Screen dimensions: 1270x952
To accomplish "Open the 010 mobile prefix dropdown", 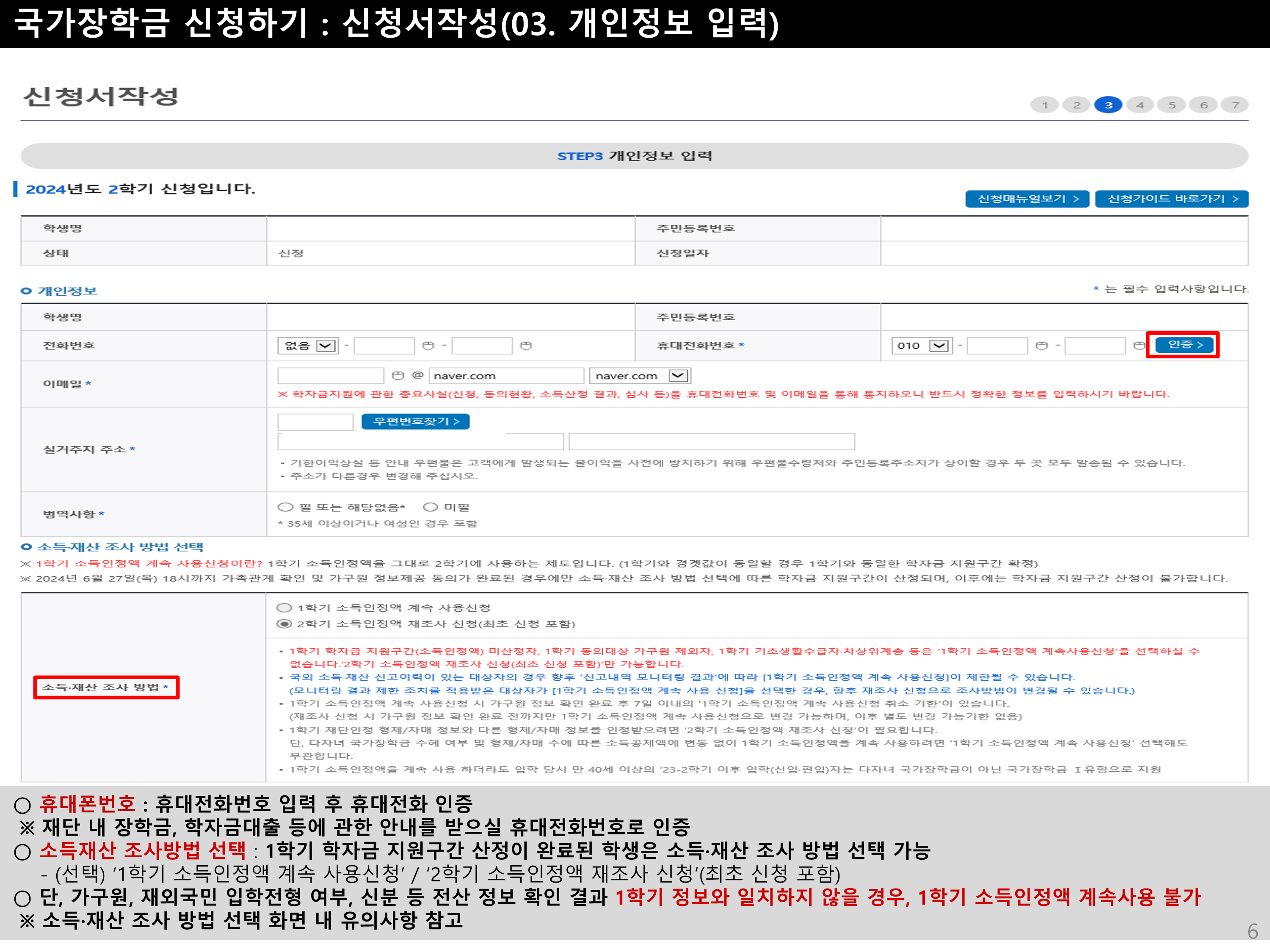I will tap(922, 345).
